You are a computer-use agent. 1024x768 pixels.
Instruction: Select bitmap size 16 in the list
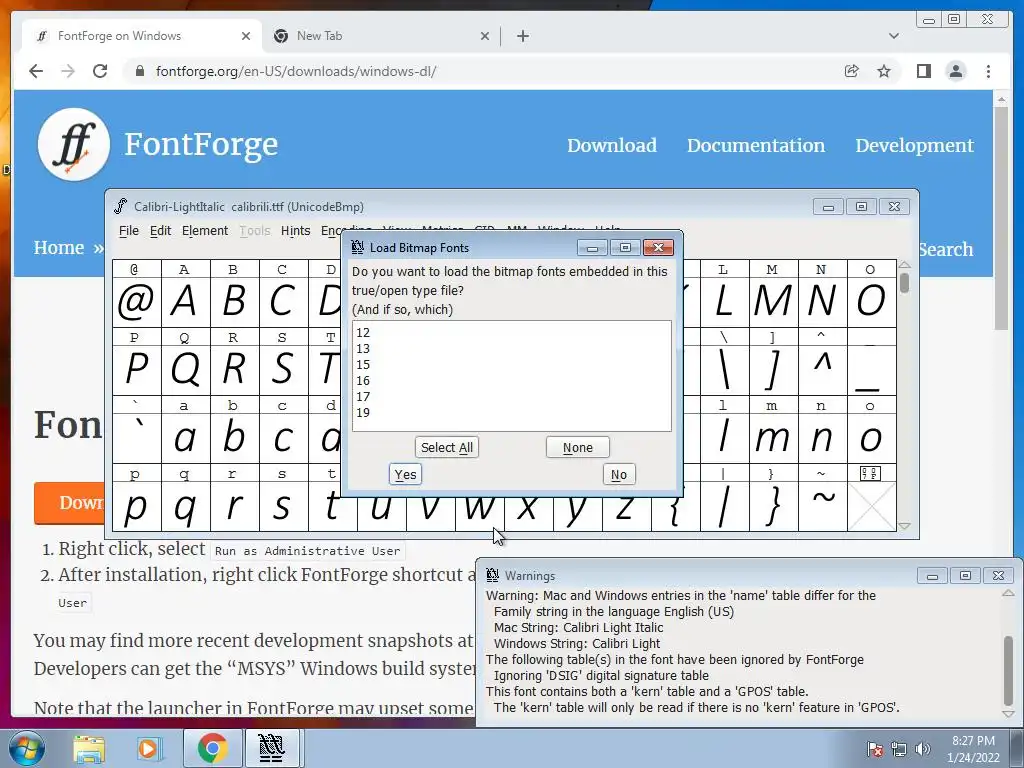[x=511, y=381]
